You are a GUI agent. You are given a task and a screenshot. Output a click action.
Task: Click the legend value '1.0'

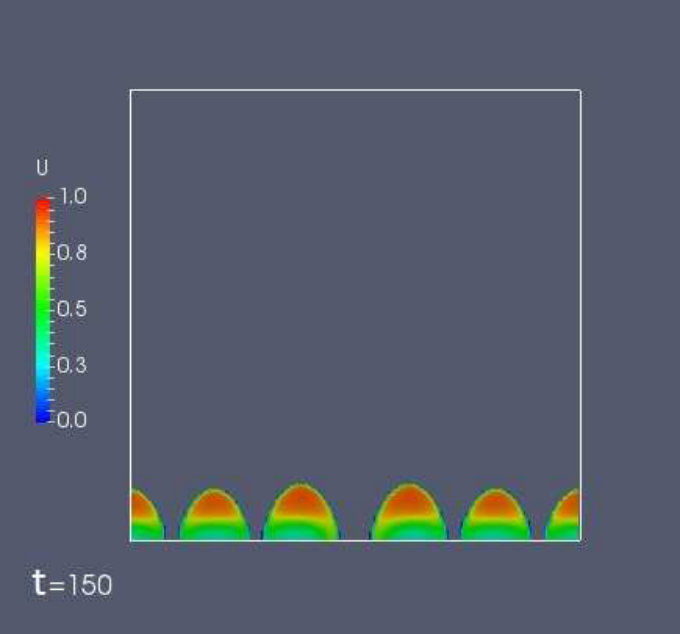click(x=73, y=196)
